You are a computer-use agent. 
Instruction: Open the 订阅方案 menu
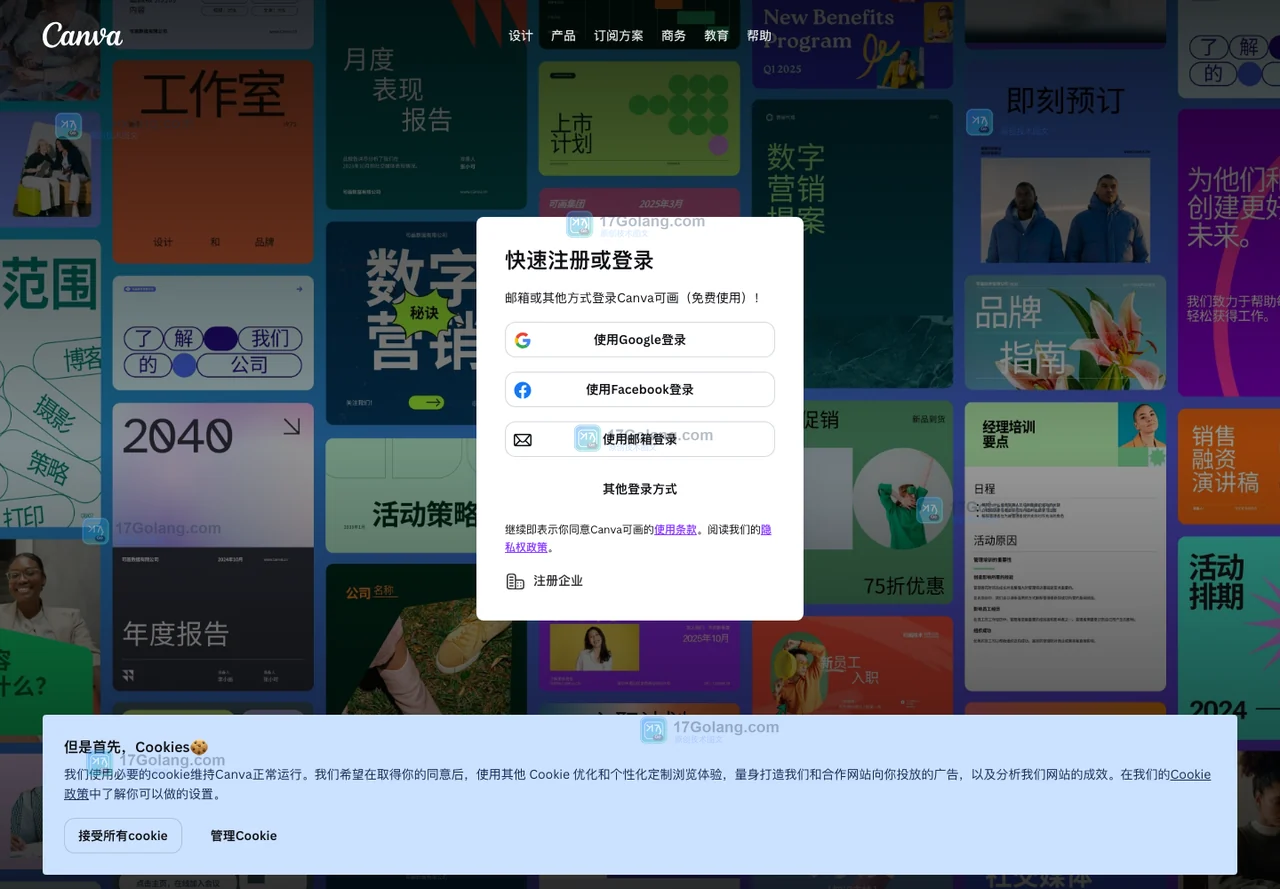coord(619,36)
